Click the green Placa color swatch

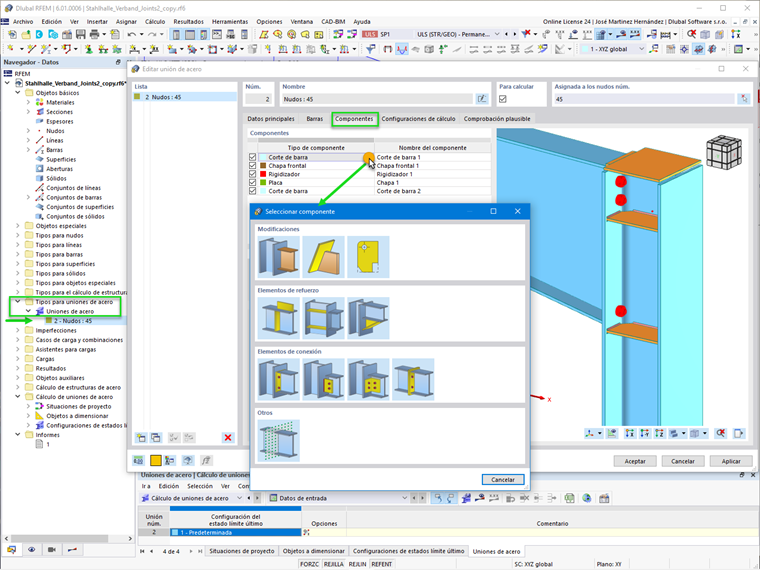pyautogui.click(x=263, y=183)
